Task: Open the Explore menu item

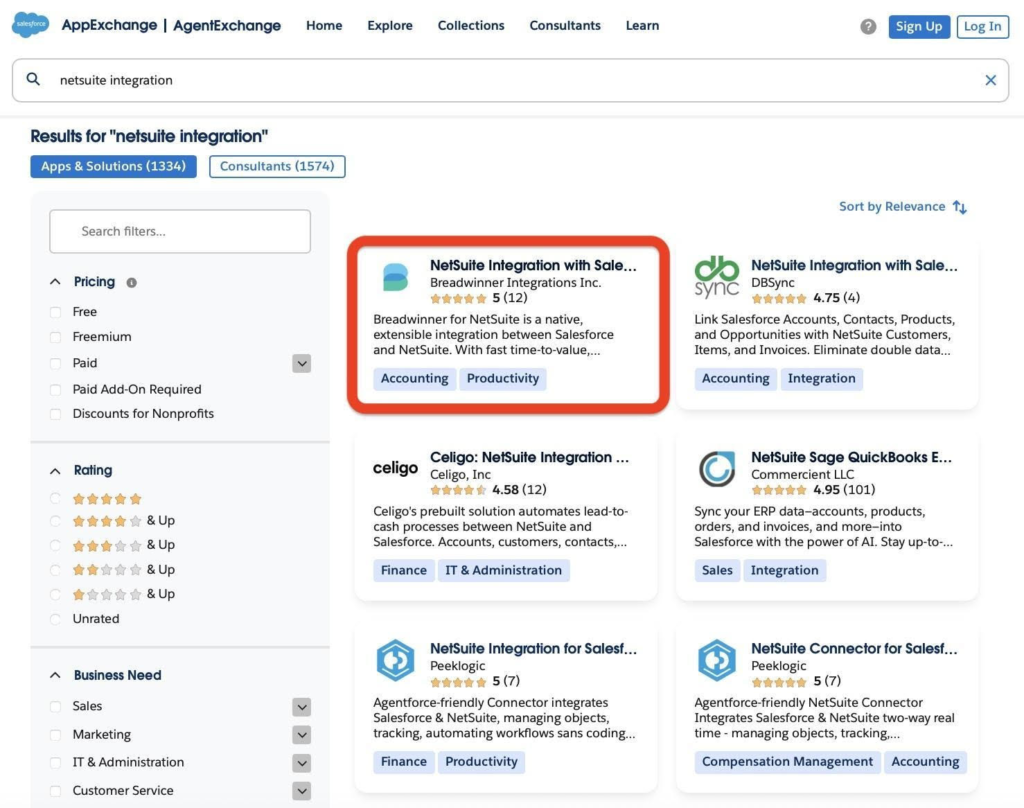Action: tap(389, 25)
